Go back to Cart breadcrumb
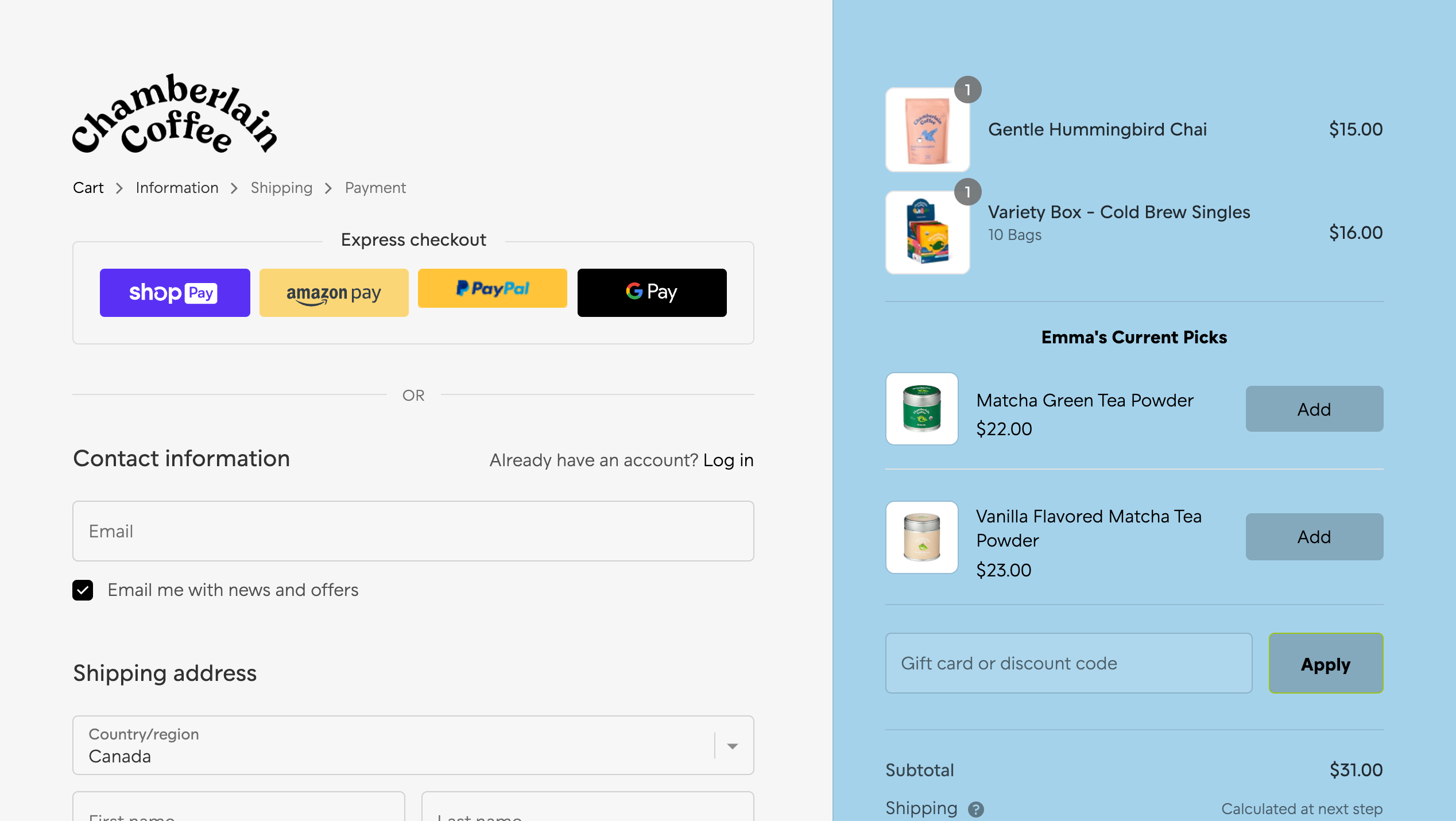 [x=88, y=188]
